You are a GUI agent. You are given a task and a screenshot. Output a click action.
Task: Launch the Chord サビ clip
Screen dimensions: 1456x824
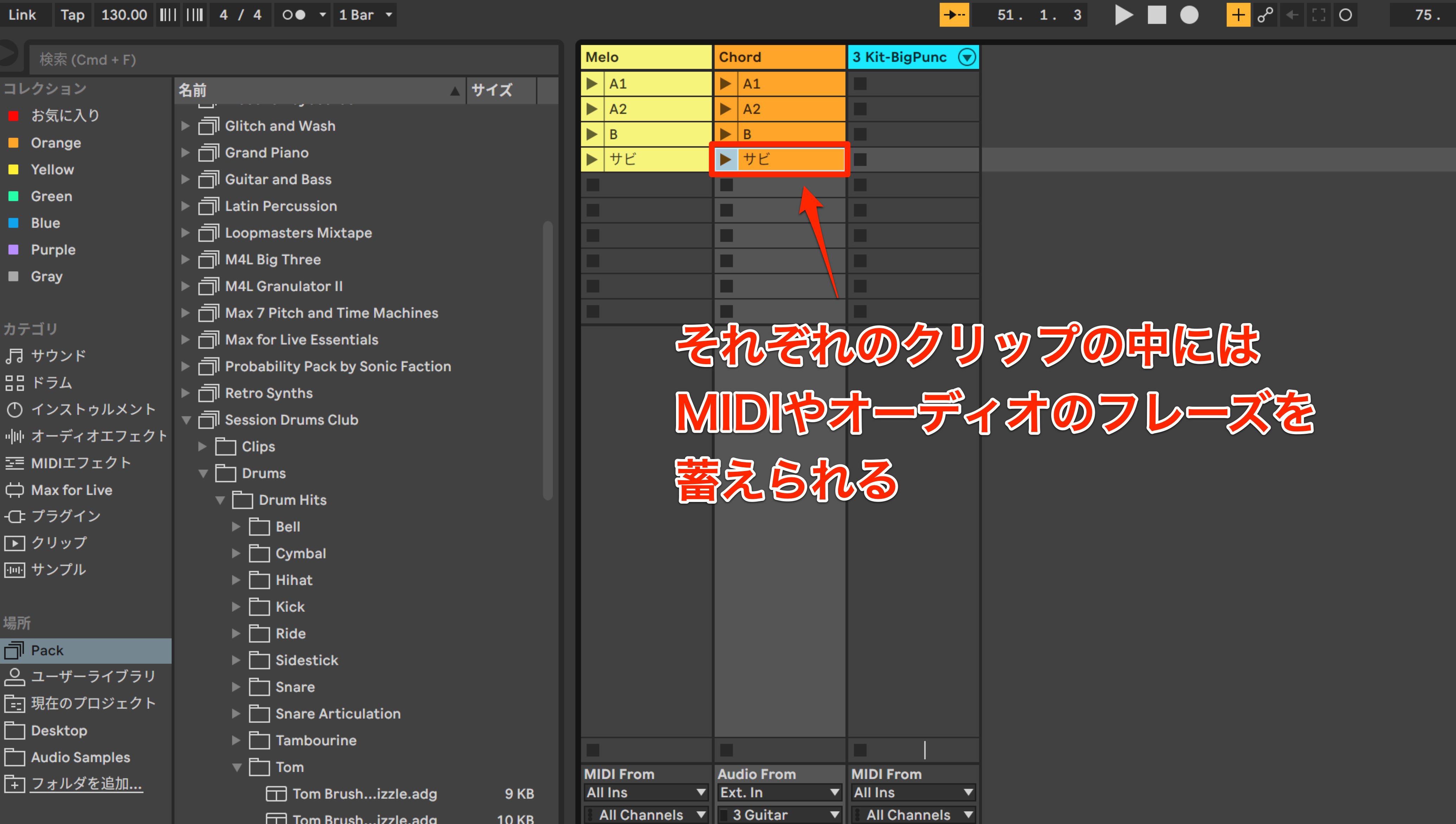726,160
